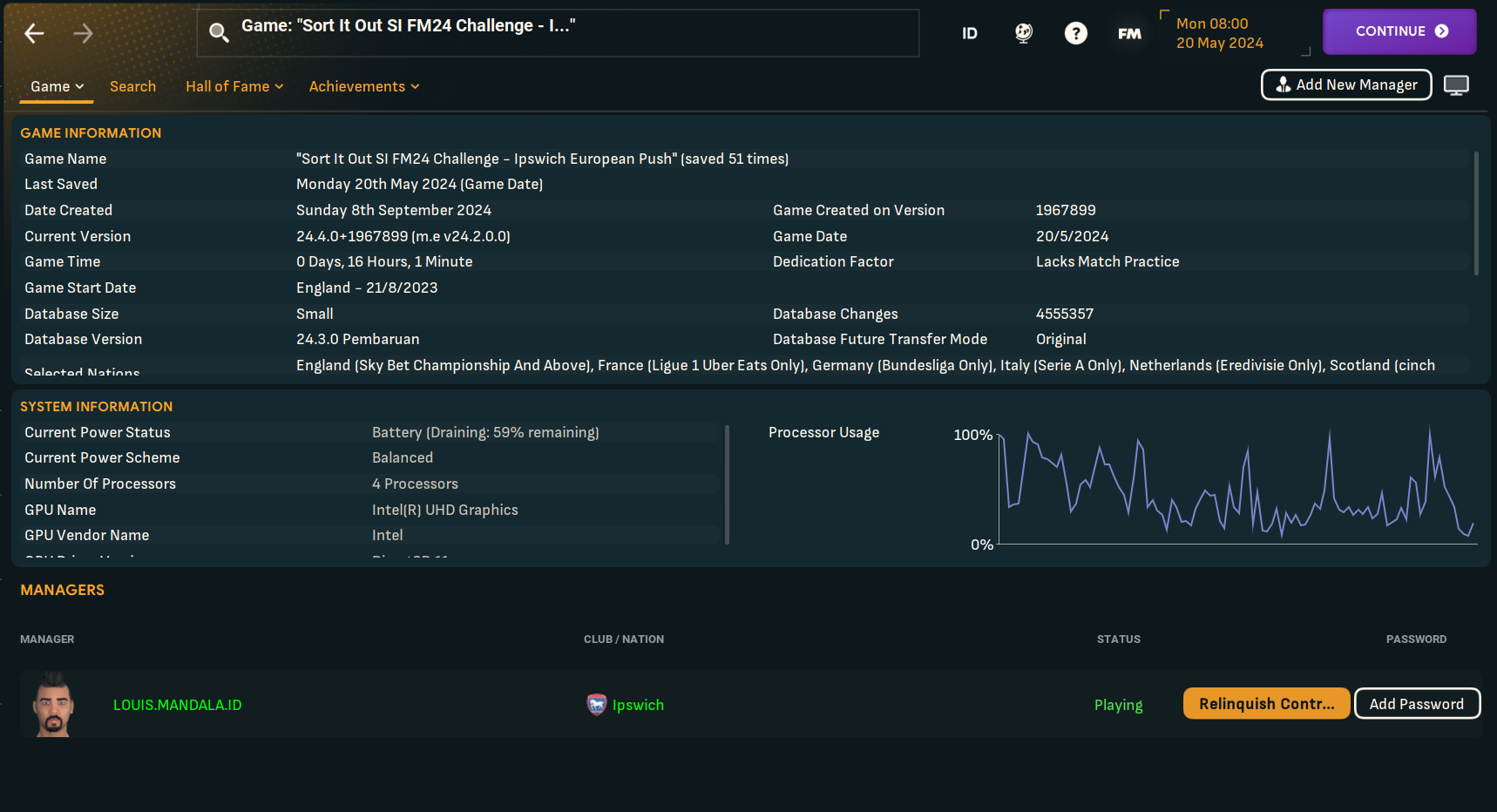
Task: Select the 'Balanced' power scheme value
Action: coord(403,457)
